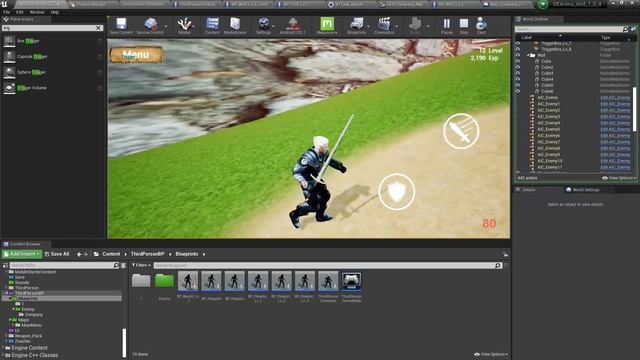The image size is (640, 360).
Task: Click Save All in Content Browser
Action: pos(57,254)
